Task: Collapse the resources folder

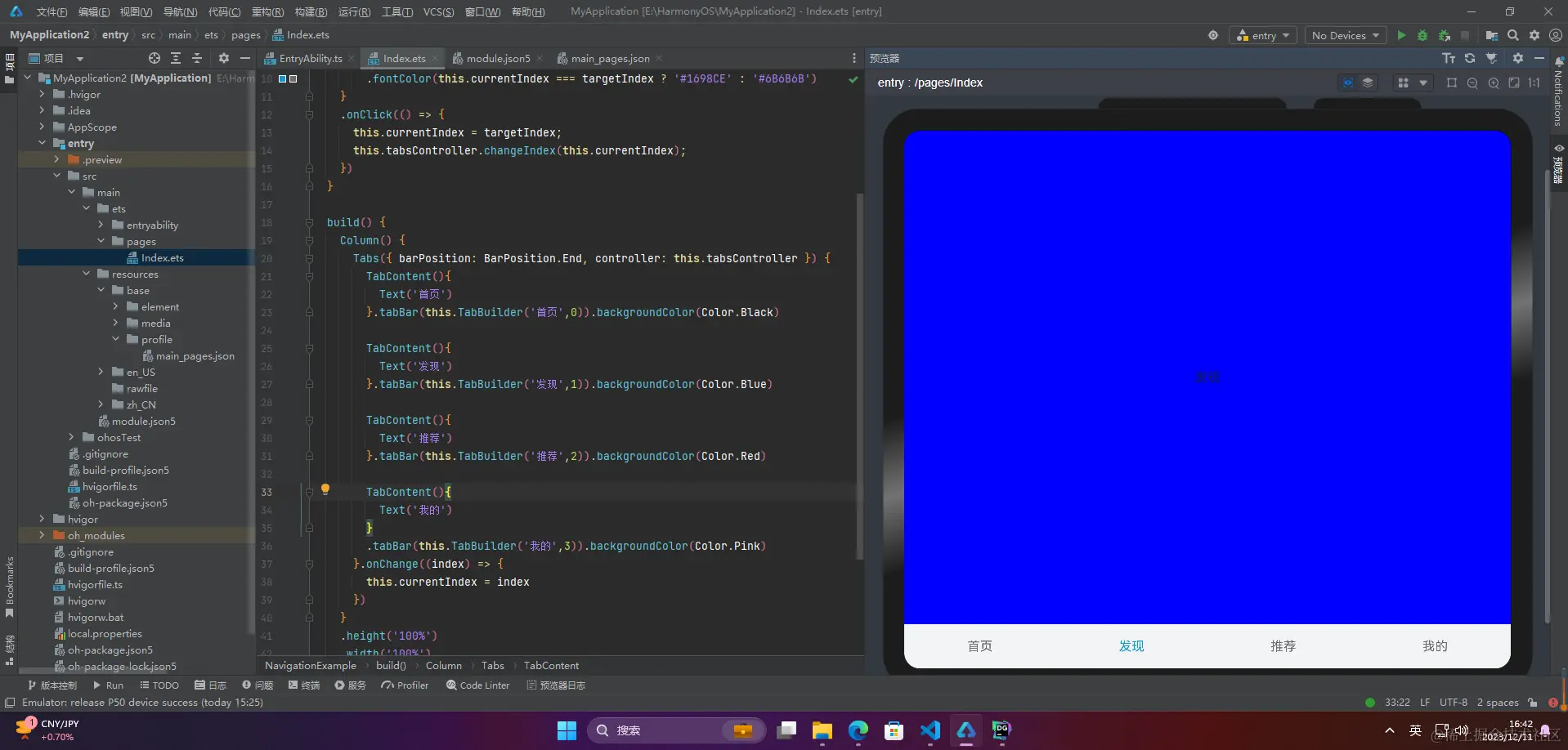Action: point(86,274)
